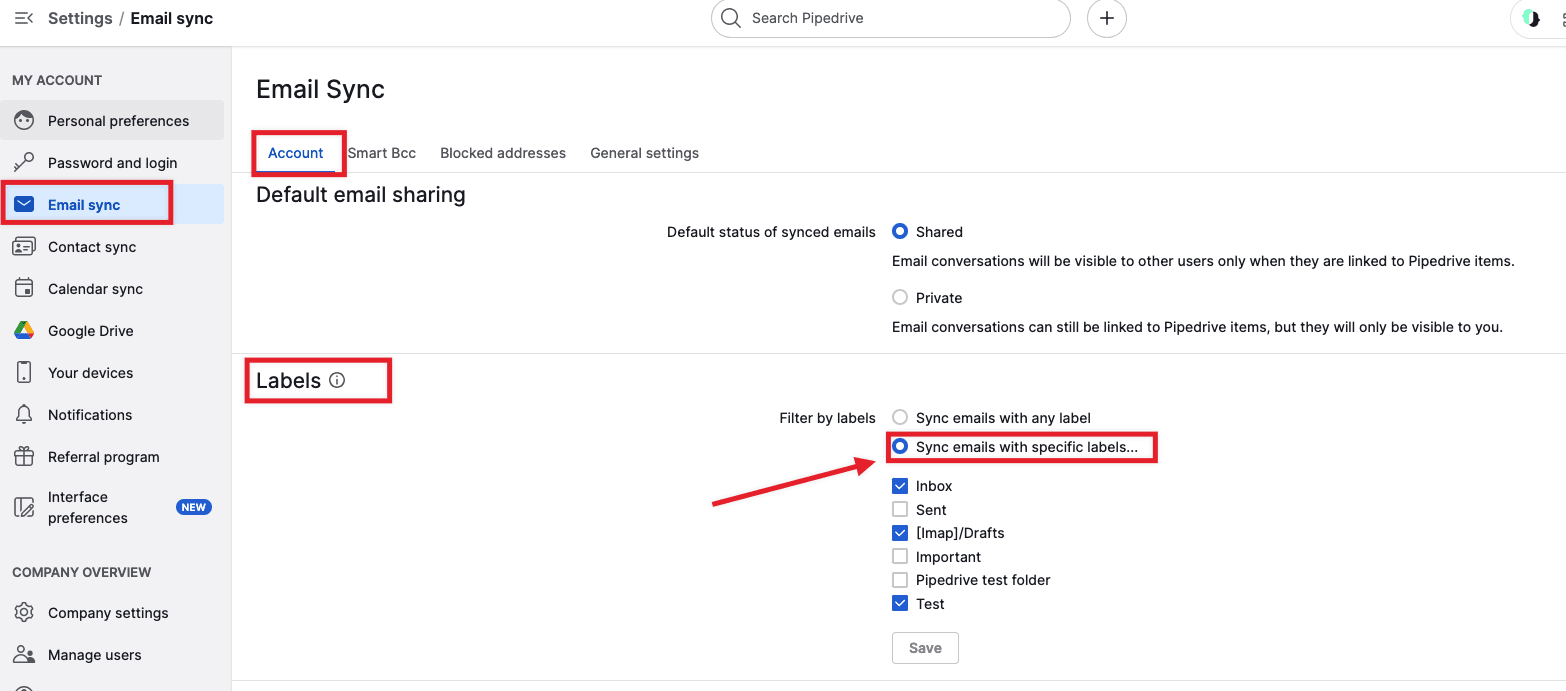
Task: Enable the Pipedrive test folder checkbox
Action: click(900, 580)
